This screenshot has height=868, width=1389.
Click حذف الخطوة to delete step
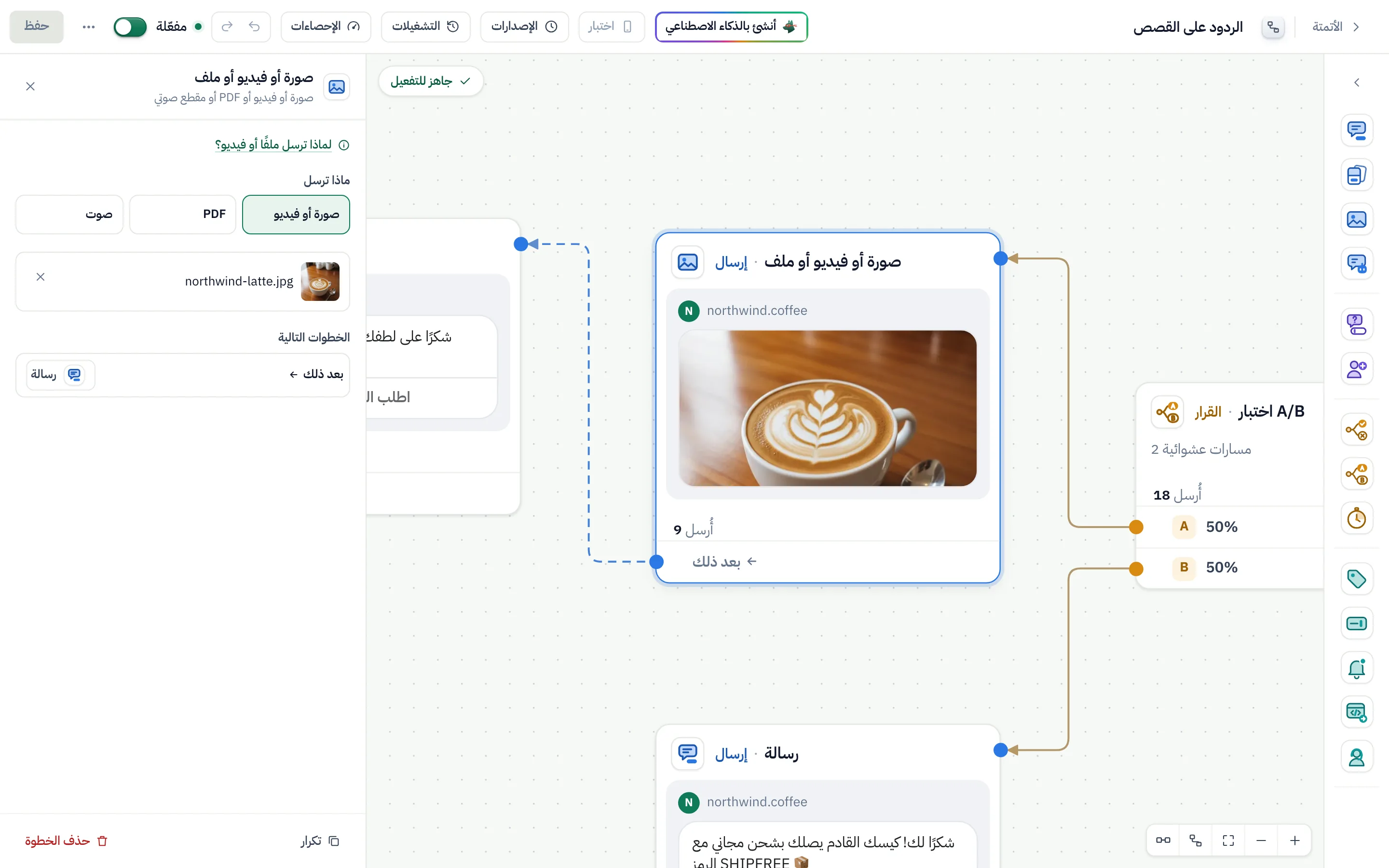(x=66, y=841)
